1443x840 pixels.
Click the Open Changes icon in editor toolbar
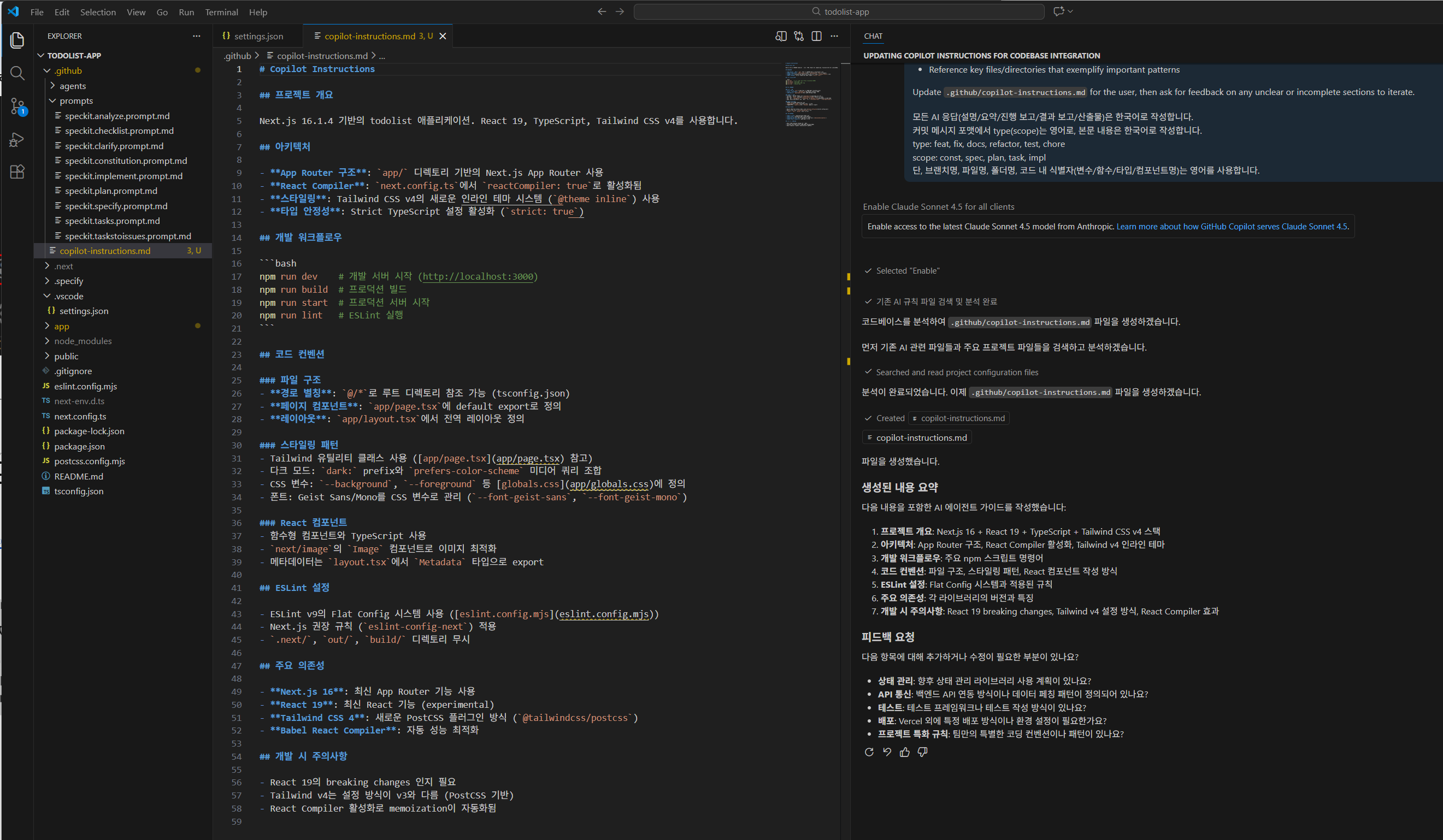[x=799, y=36]
